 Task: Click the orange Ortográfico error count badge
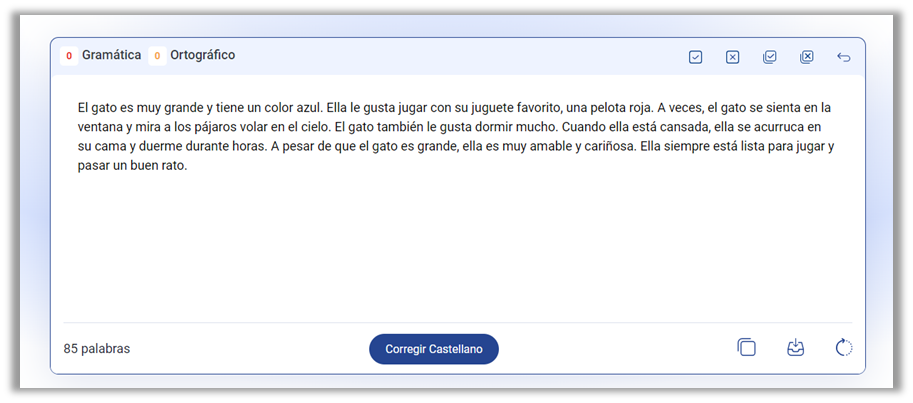[157, 56]
